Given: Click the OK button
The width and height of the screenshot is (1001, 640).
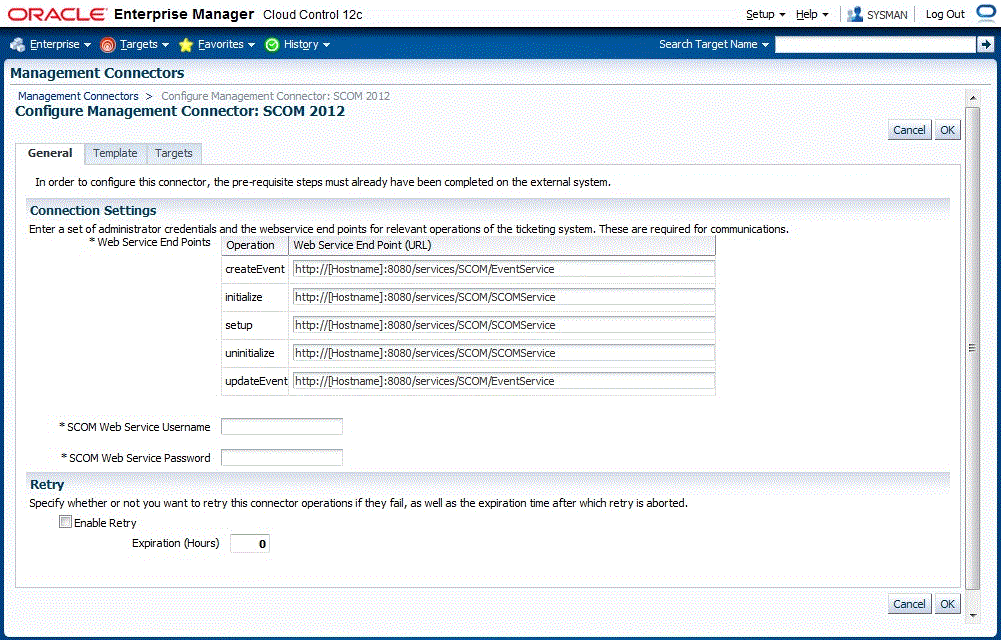Looking at the screenshot, I should tap(946, 129).
